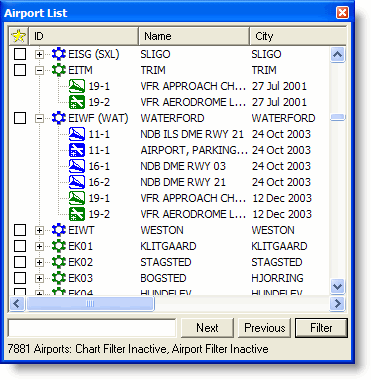Click the favorites star column header

(x=19, y=36)
